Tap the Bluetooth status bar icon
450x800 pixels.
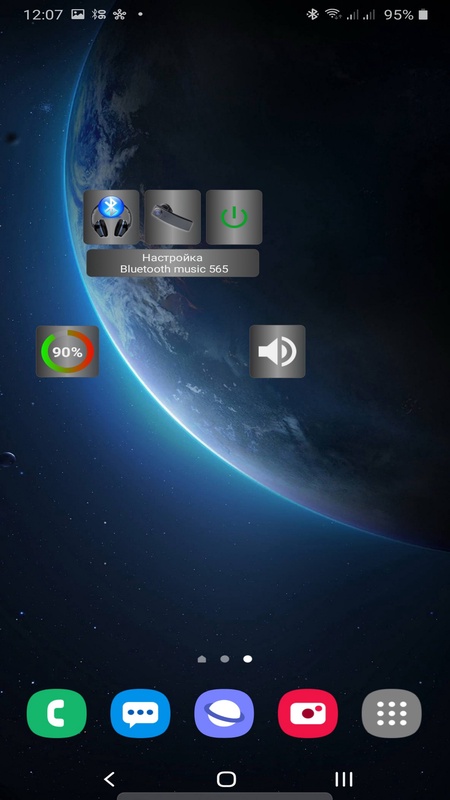[x=312, y=14]
